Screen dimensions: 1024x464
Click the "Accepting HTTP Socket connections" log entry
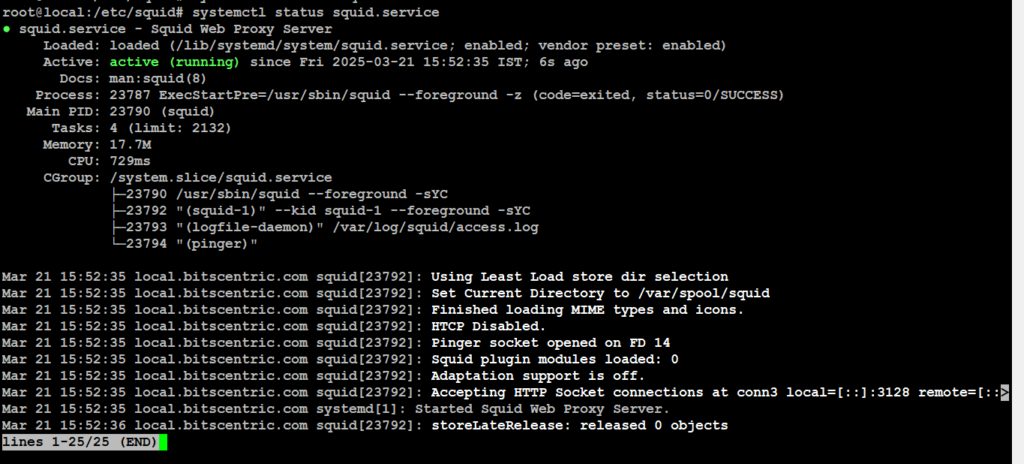[x=560, y=392]
